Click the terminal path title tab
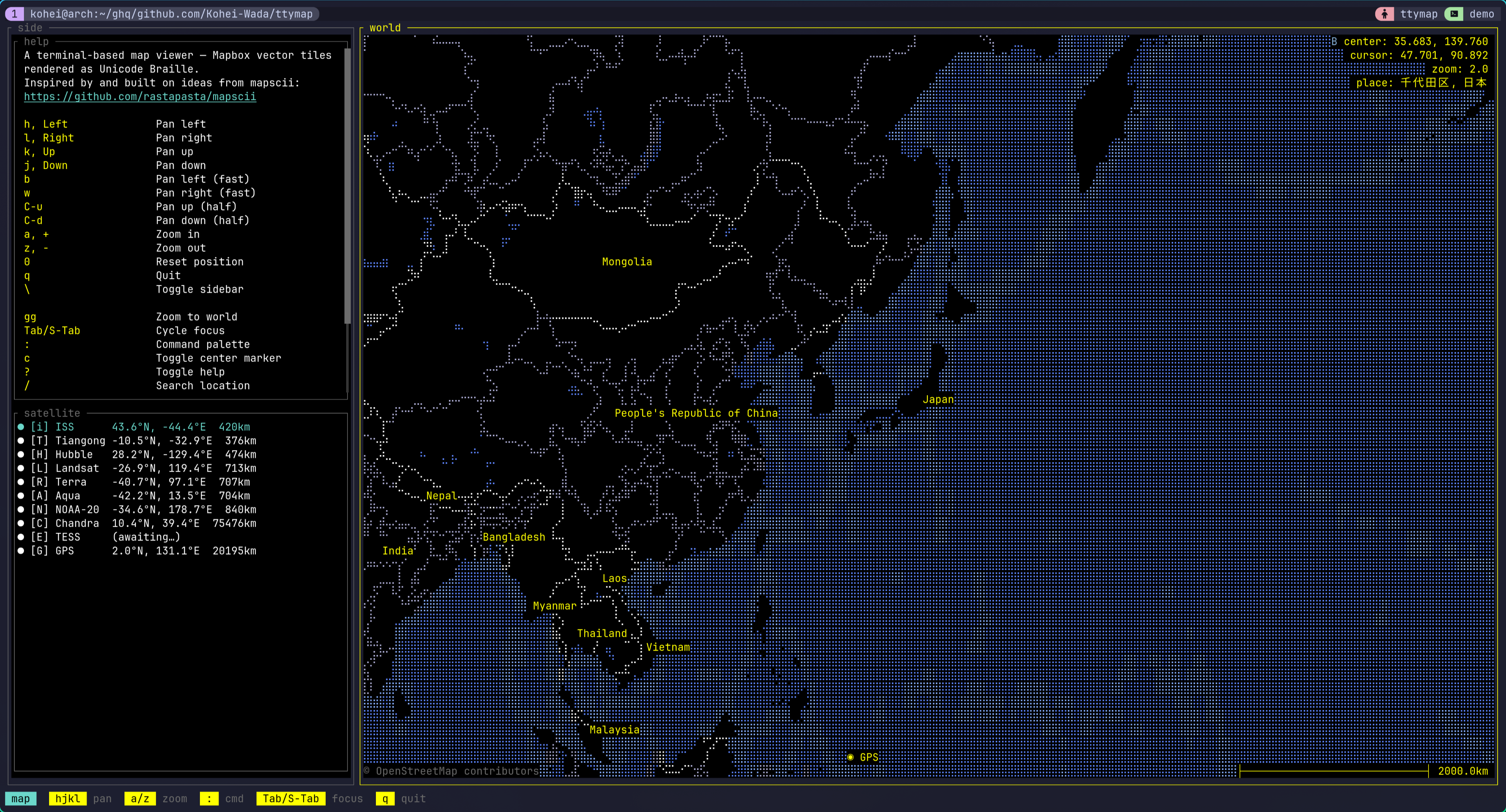This screenshot has width=1506, height=812. click(x=171, y=14)
